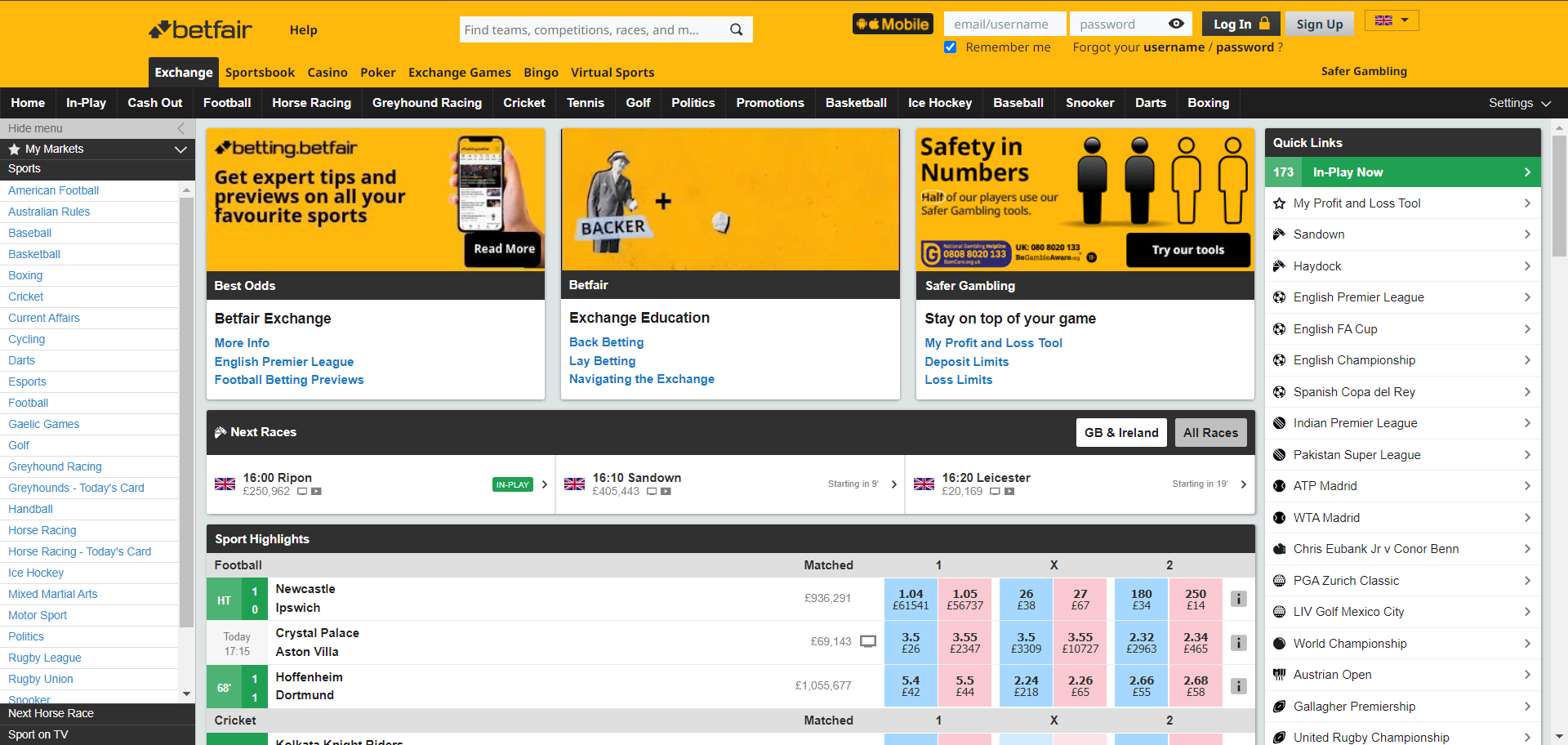Screen dimensions: 1568x745
Task: Open the Safer Gambling header link
Action: tap(1364, 71)
